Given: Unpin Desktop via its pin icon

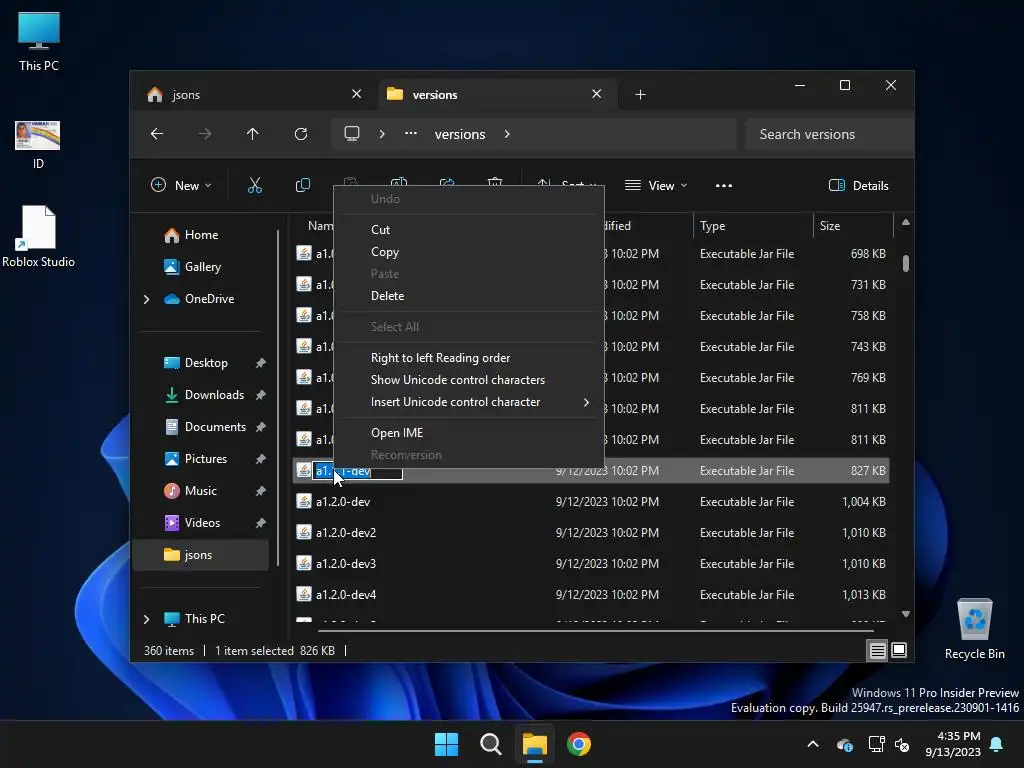Looking at the screenshot, I should coord(261,363).
